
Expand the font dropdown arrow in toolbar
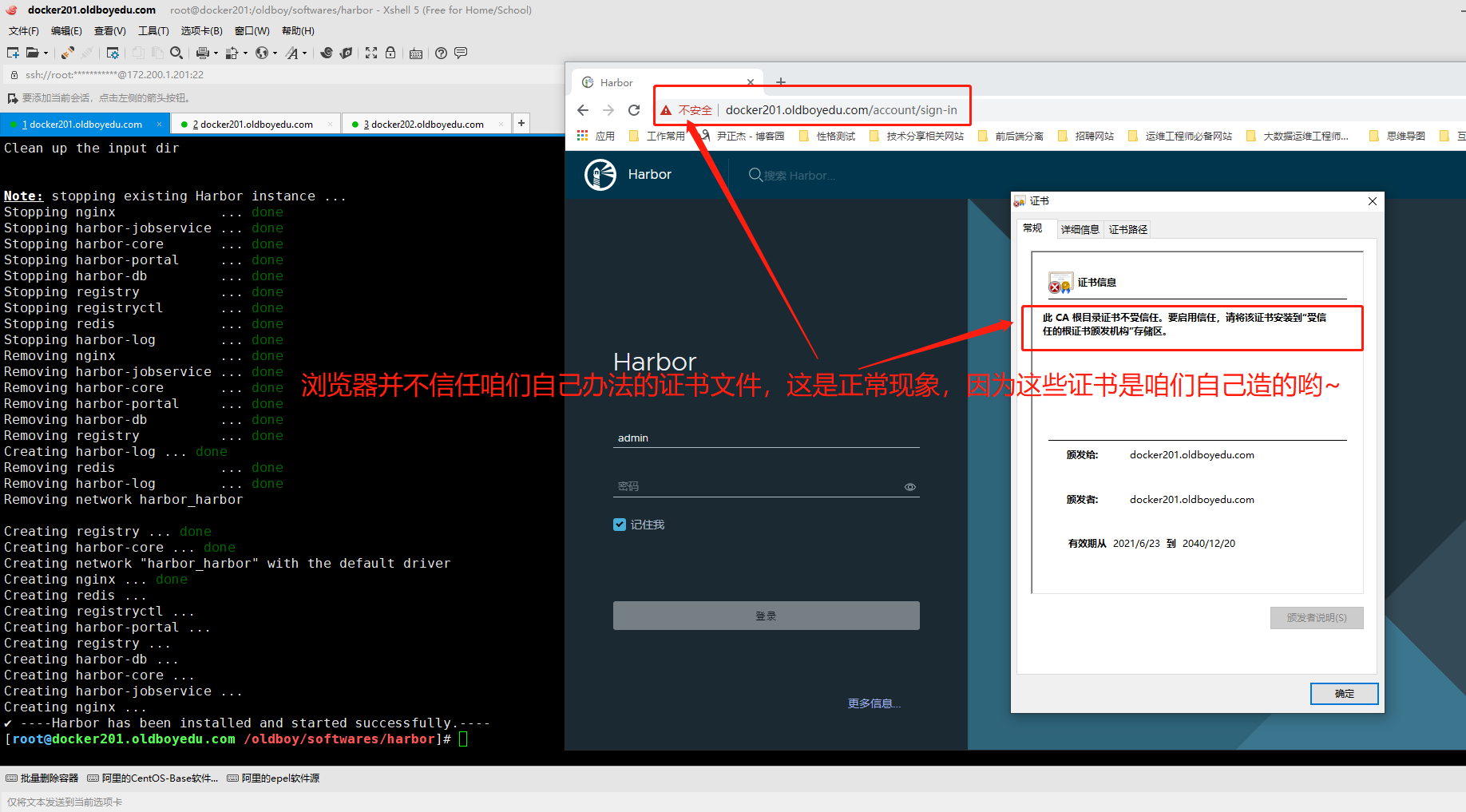304,53
